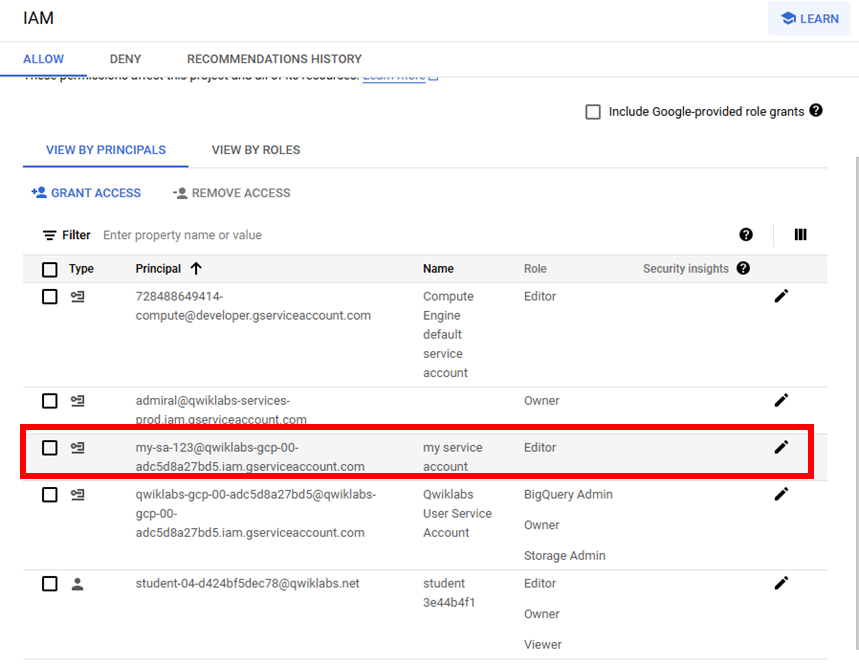Switch to the ALLOW tab
The width and height of the screenshot is (859, 666).
[43, 59]
